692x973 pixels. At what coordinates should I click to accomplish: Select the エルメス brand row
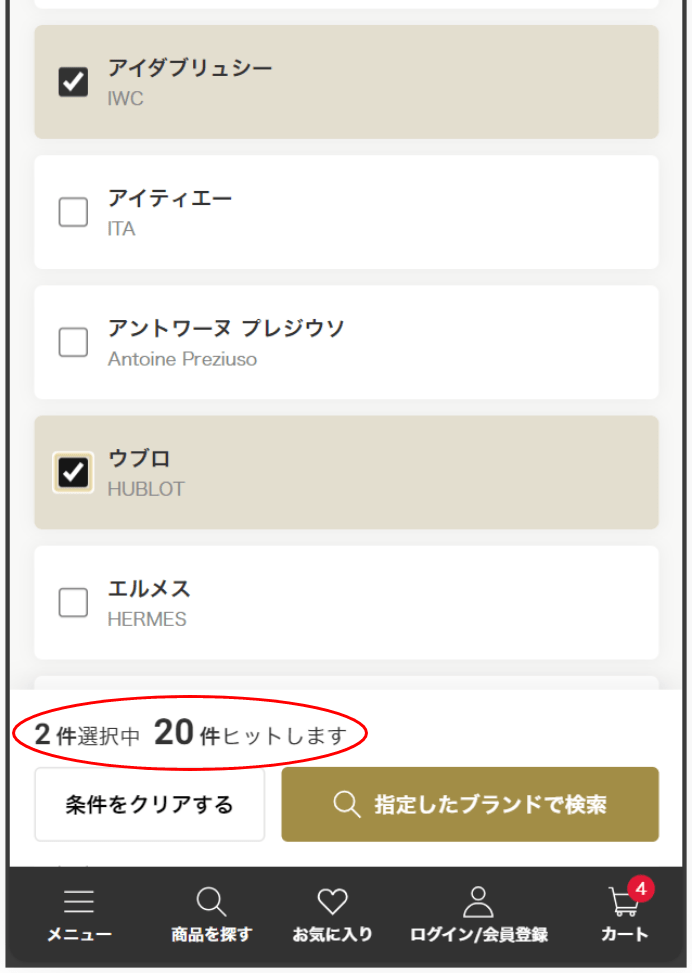pos(346,602)
